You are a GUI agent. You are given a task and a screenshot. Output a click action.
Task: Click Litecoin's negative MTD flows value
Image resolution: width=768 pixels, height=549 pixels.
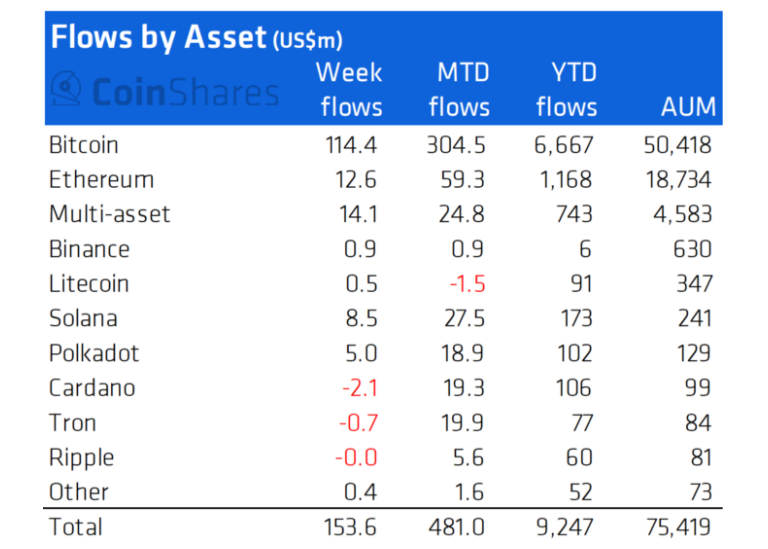coord(467,284)
